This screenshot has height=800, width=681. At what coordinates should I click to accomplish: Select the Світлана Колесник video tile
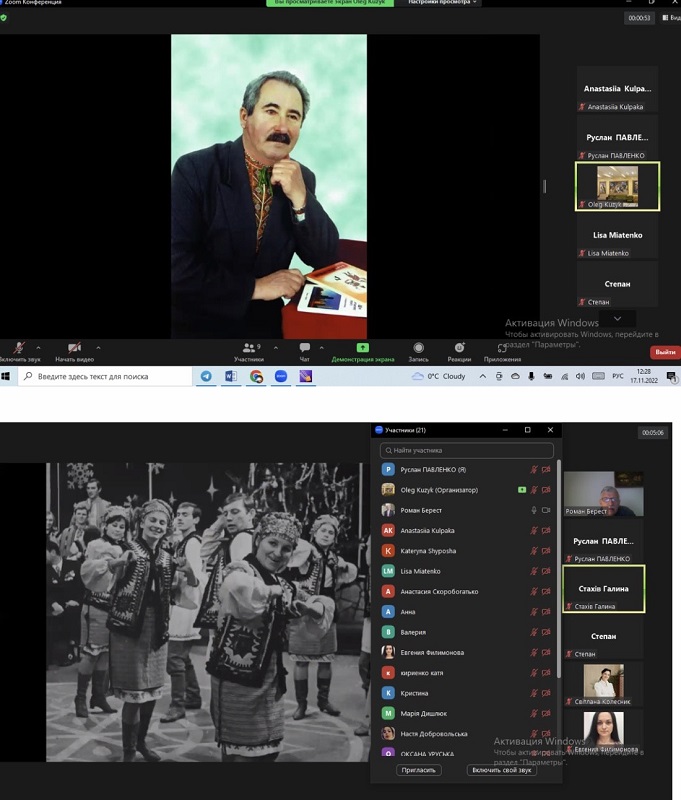(603, 685)
